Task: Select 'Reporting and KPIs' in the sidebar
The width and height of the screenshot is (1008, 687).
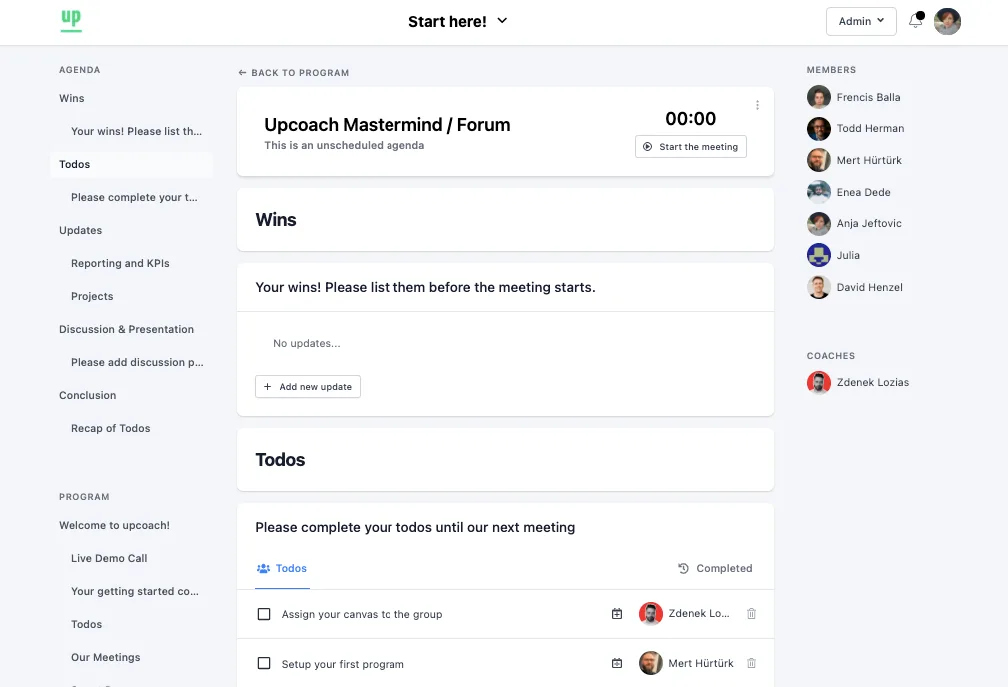Action: tap(119, 263)
